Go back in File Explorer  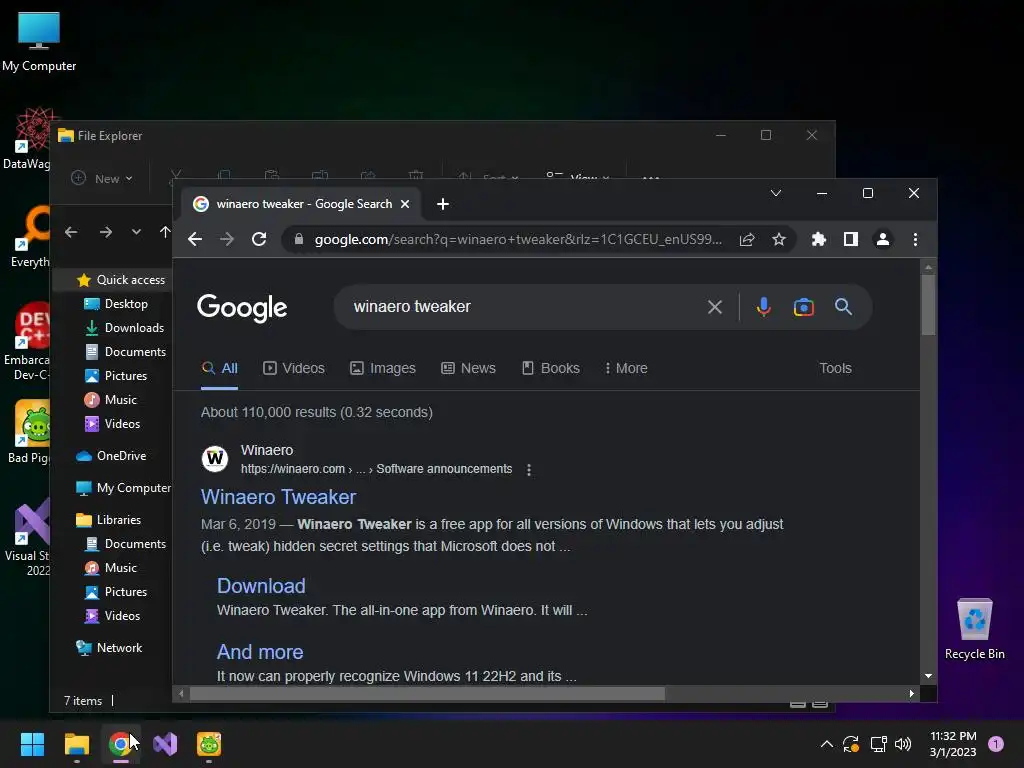(71, 232)
